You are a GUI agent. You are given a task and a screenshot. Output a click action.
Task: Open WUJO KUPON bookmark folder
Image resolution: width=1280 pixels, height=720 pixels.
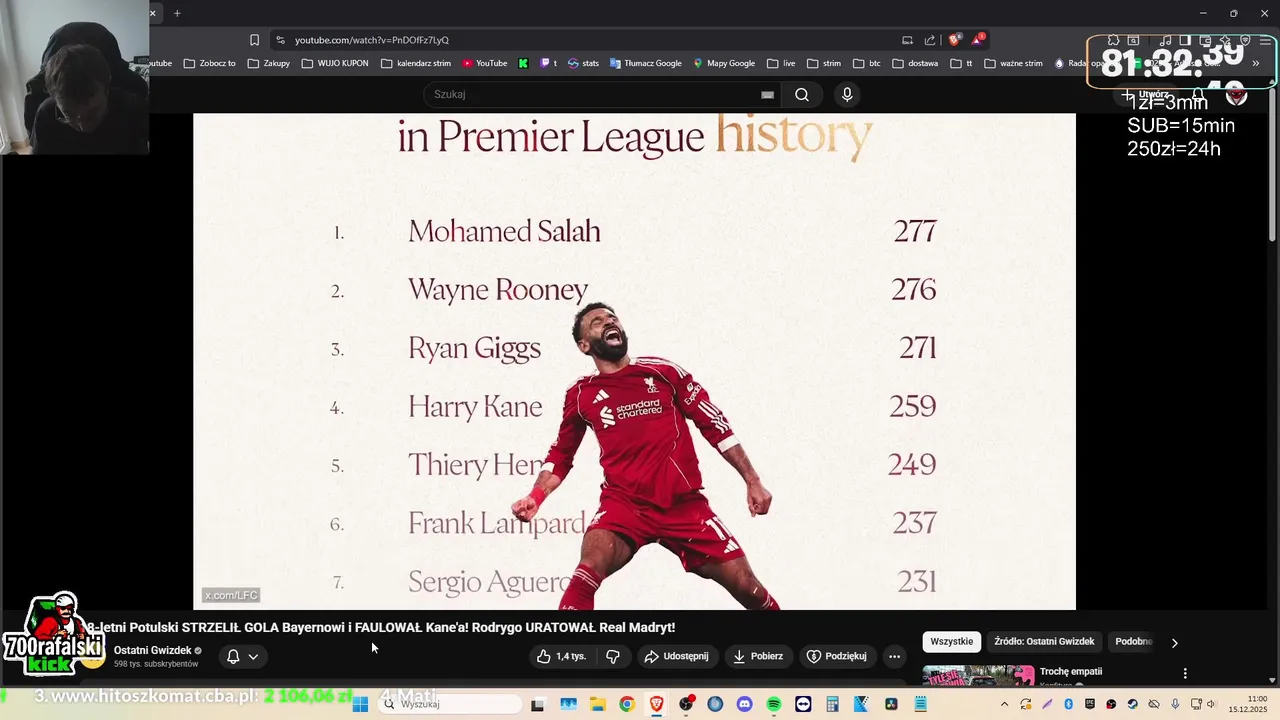pyautogui.click(x=335, y=63)
